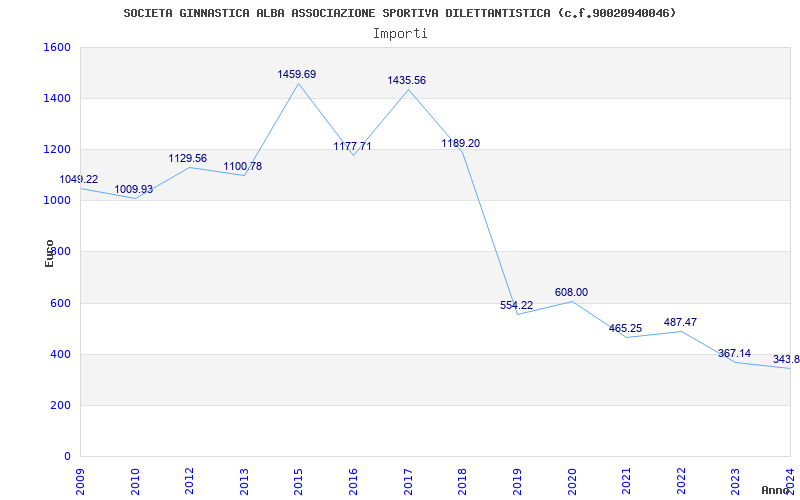
Task: Click the 554.22 data label
Action: pos(516,306)
